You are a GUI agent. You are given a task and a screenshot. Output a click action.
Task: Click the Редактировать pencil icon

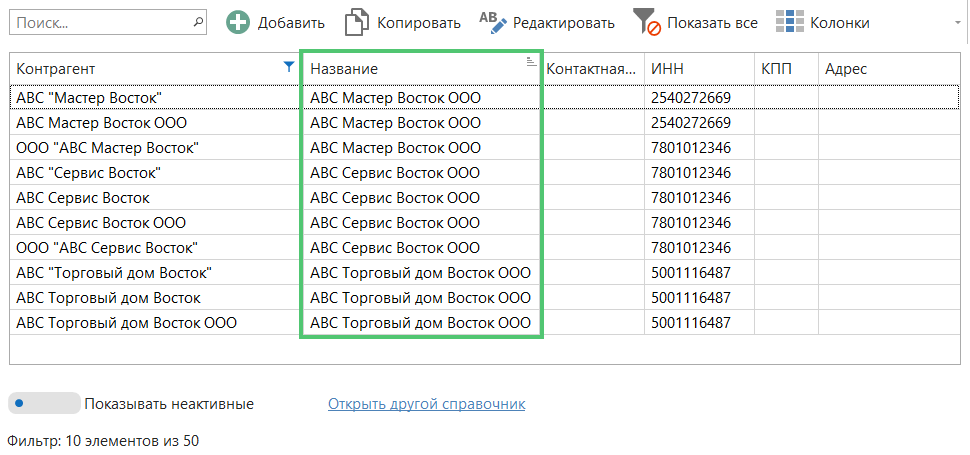(493, 22)
